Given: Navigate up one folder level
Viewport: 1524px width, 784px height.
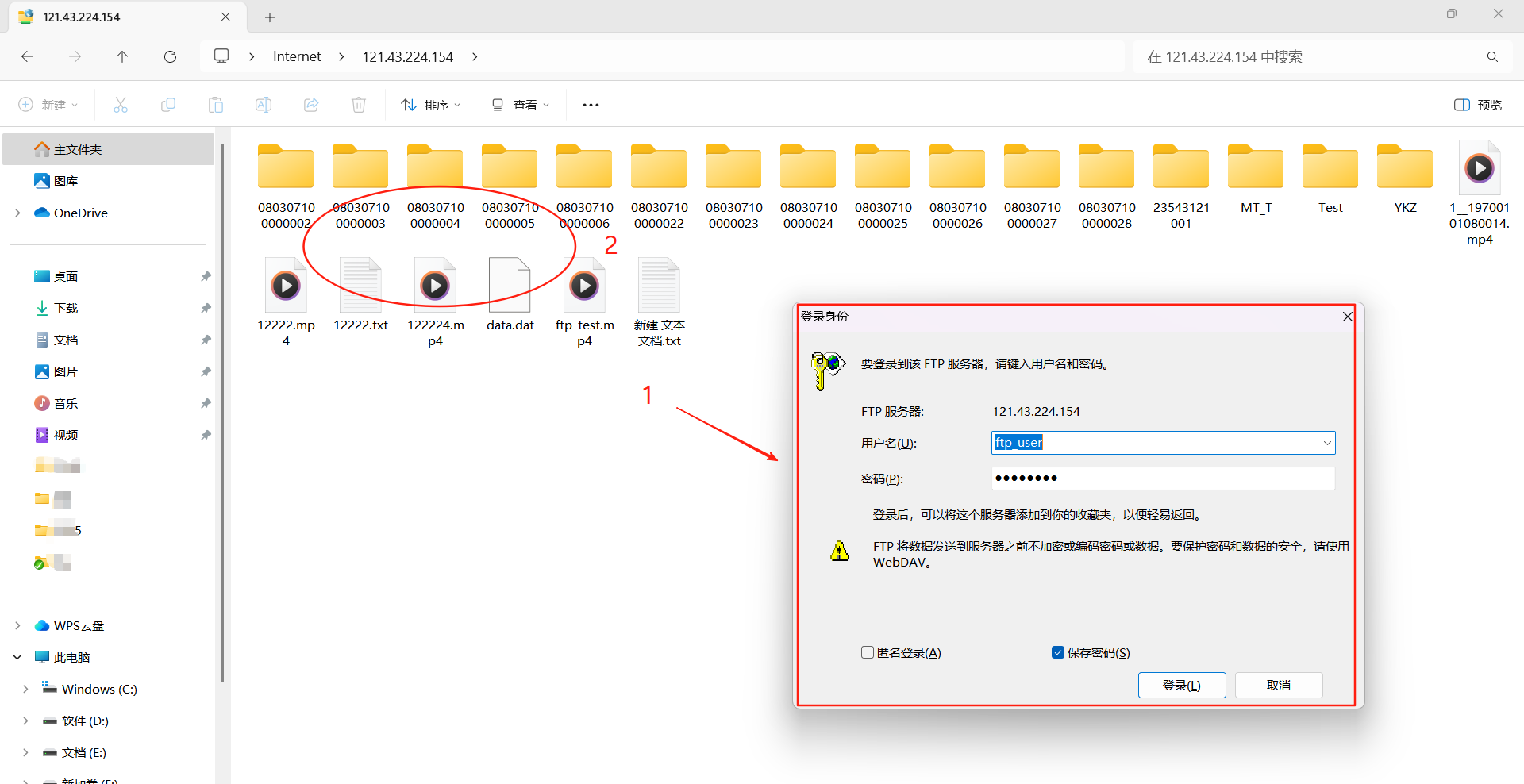Looking at the screenshot, I should tap(122, 56).
